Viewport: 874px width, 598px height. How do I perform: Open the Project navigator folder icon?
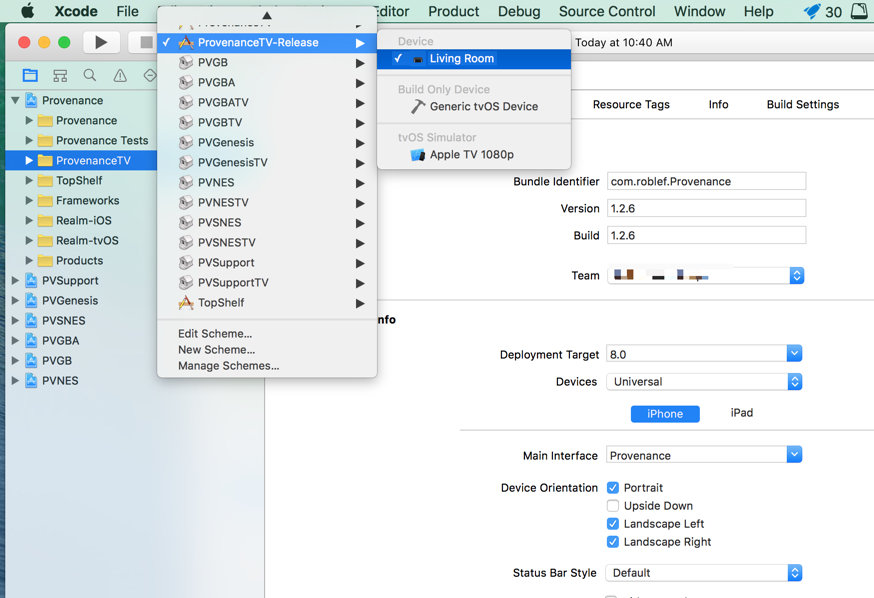(30, 75)
